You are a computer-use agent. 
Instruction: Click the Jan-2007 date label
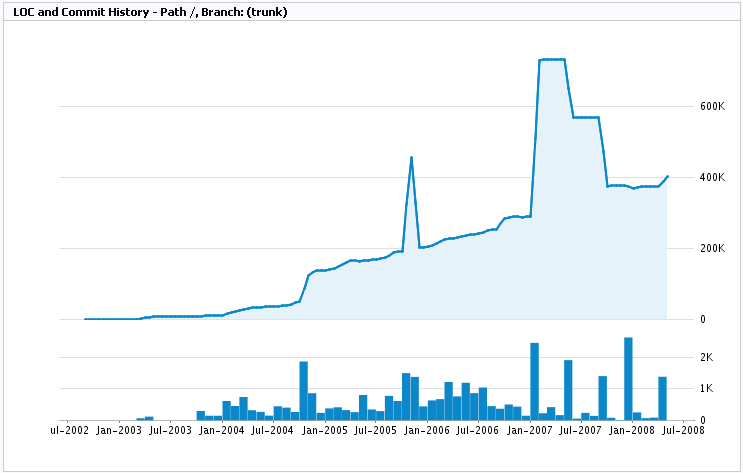tap(527, 430)
